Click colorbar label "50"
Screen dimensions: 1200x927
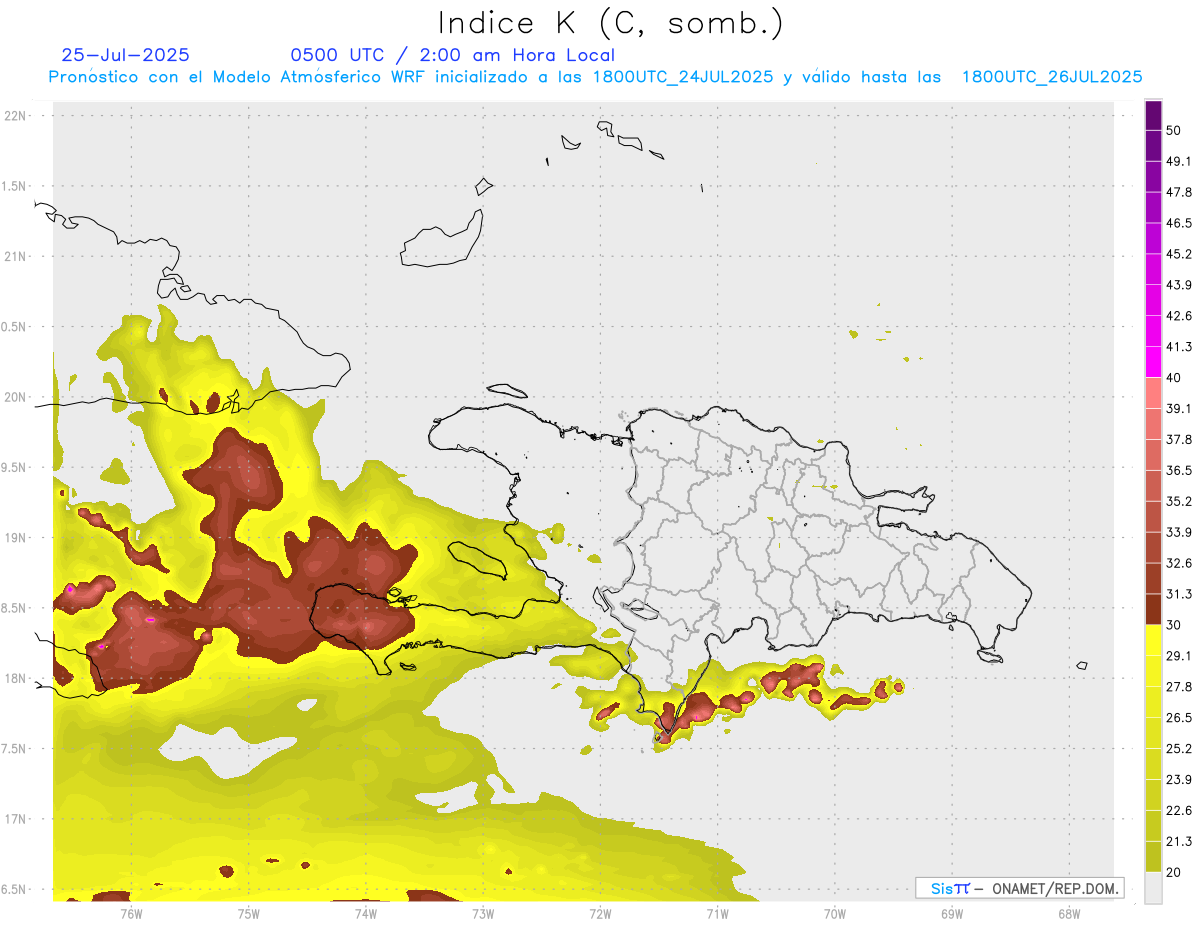[1174, 131]
